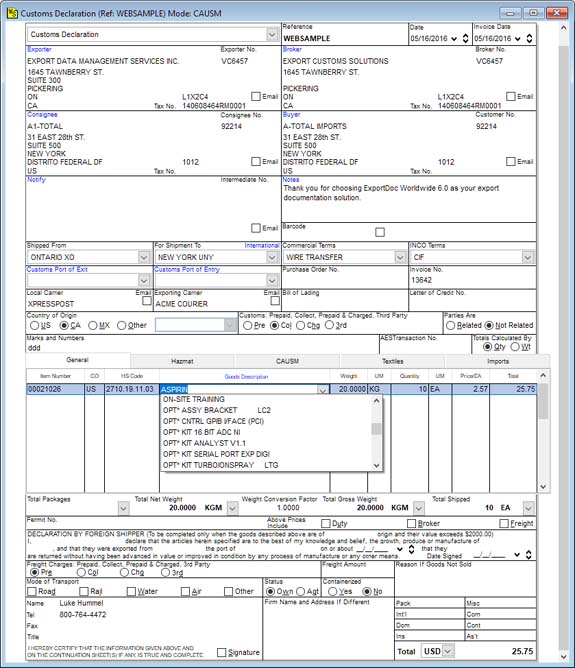
Task: Open the Total Gross Weight KGM unit dropdown
Action: pos(419,508)
